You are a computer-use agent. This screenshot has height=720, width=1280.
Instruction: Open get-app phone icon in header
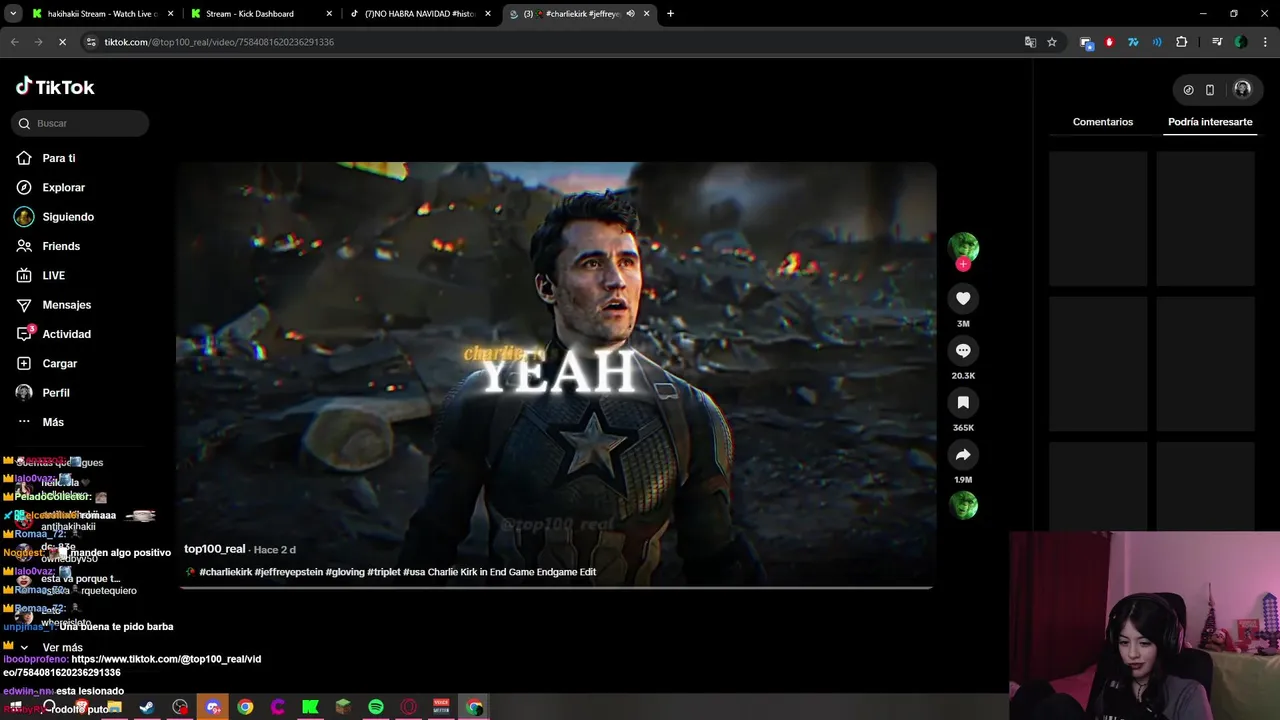pyautogui.click(x=1210, y=90)
